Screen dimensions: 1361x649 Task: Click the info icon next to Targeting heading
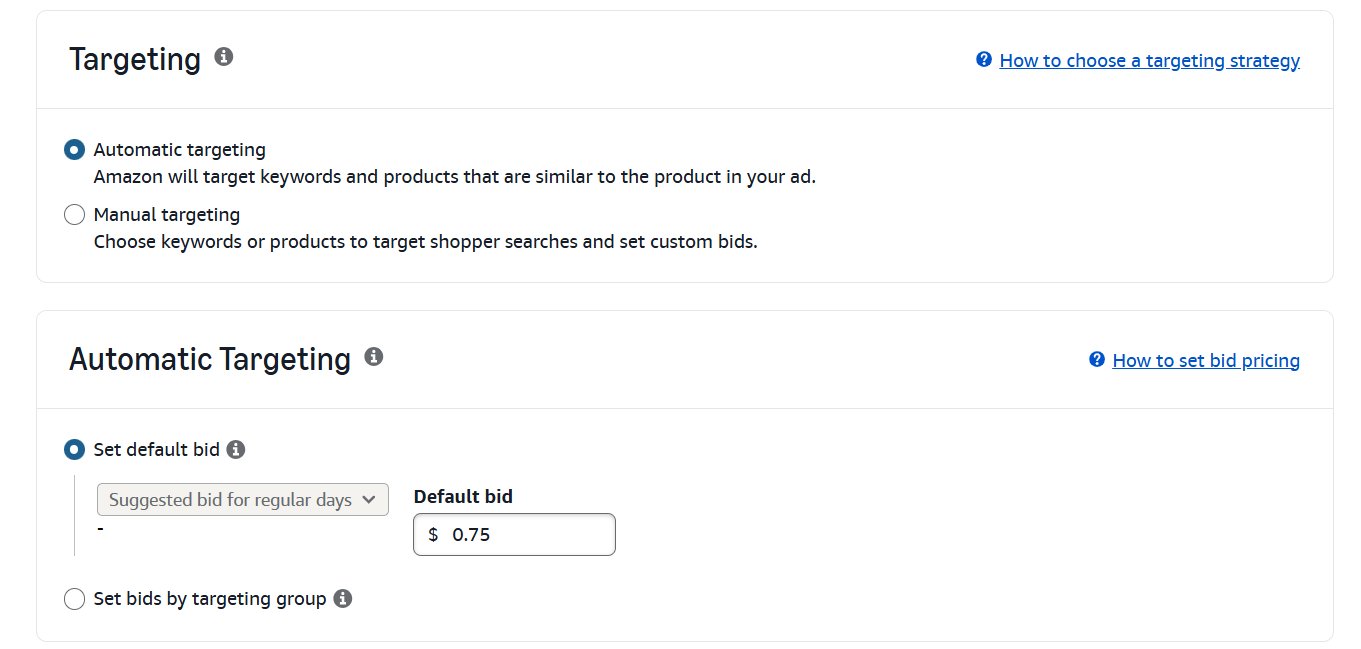pyautogui.click(x=222, y=57)
